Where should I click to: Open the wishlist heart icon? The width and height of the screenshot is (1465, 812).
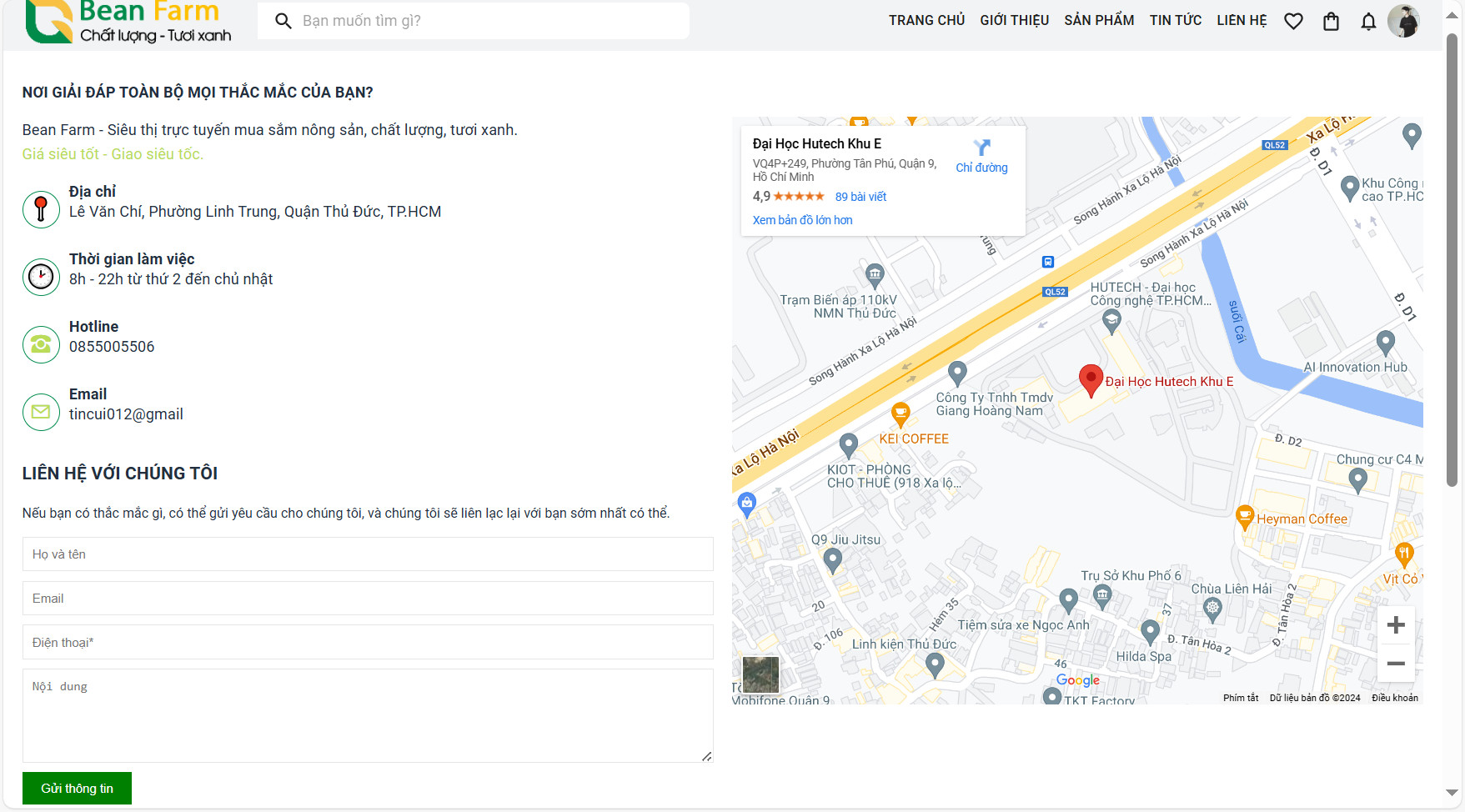1293,21
